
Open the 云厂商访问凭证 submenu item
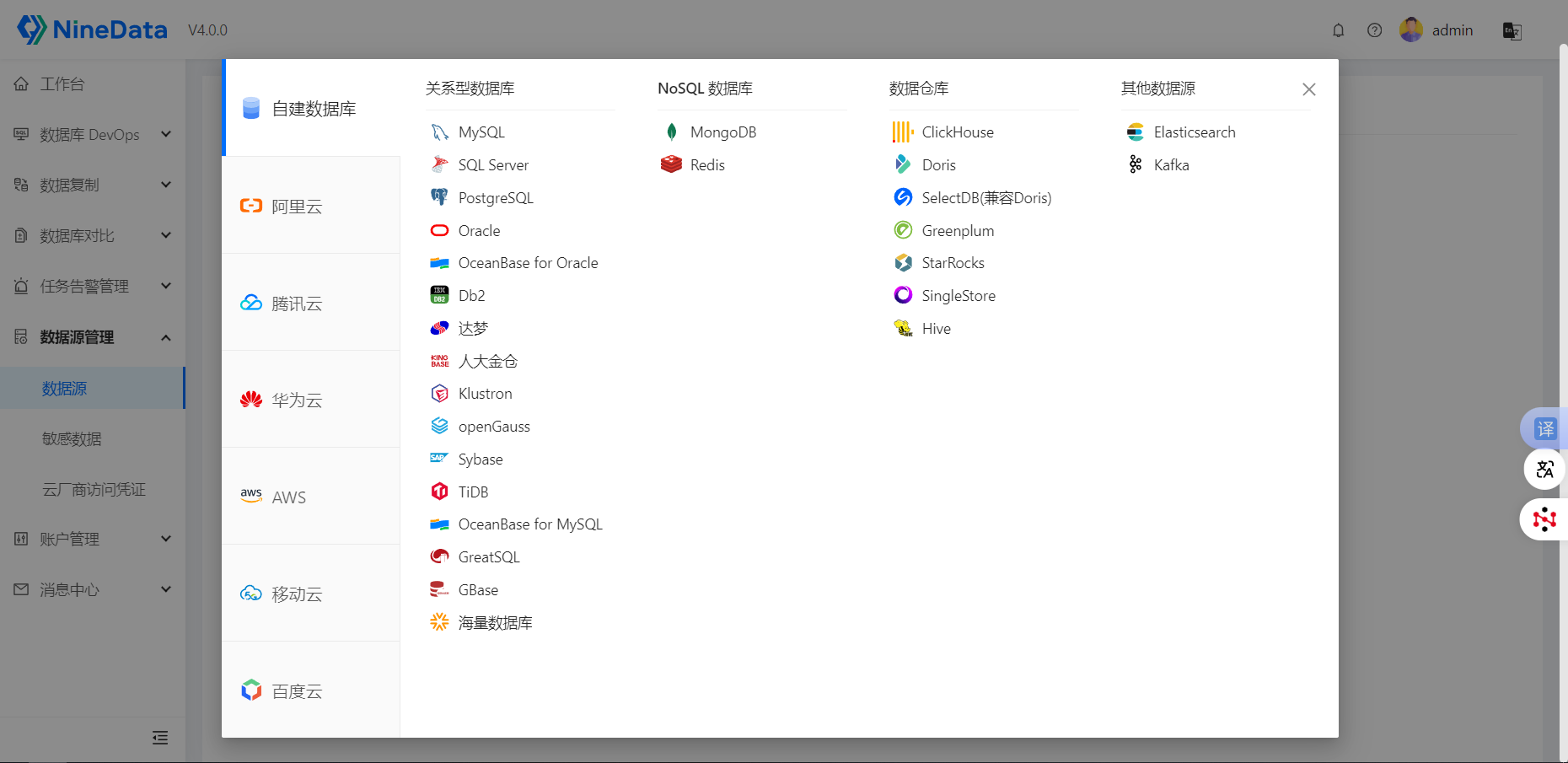93,489
